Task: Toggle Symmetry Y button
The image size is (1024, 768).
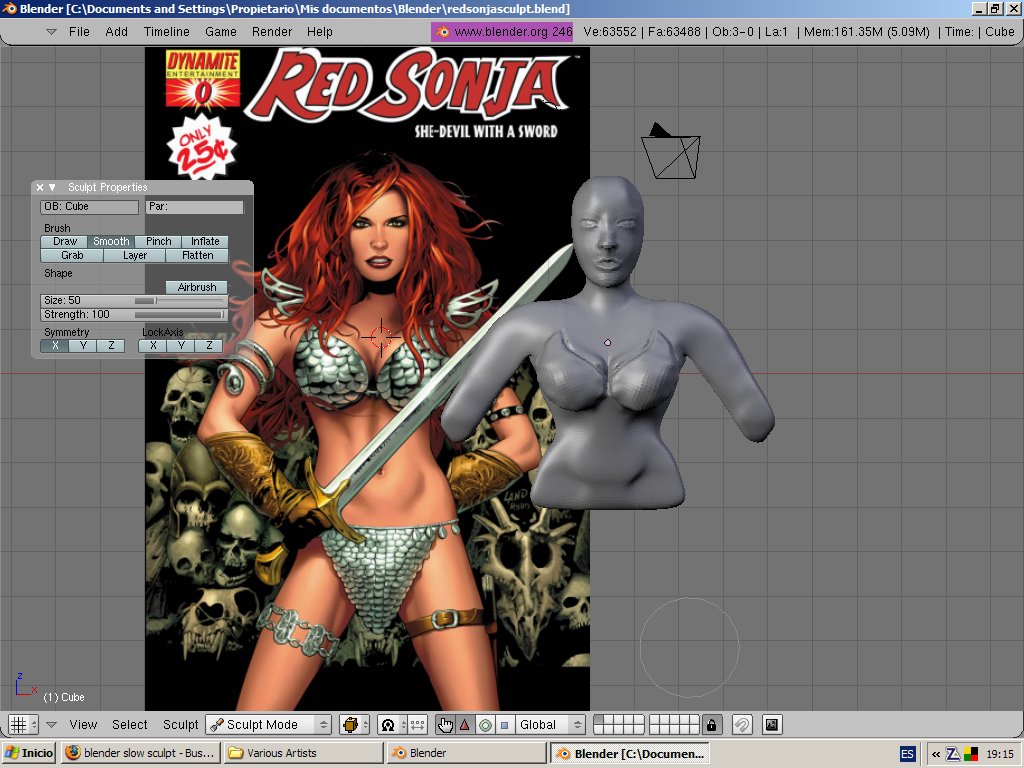Action: coord(83,346)
